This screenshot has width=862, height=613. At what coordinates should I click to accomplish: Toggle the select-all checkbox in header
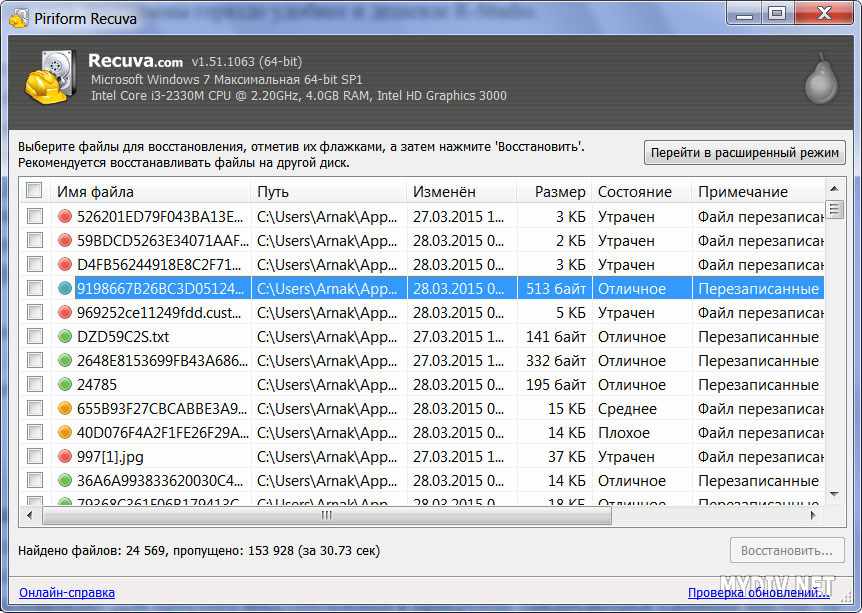pyautogui.click(x=34, y=191)
